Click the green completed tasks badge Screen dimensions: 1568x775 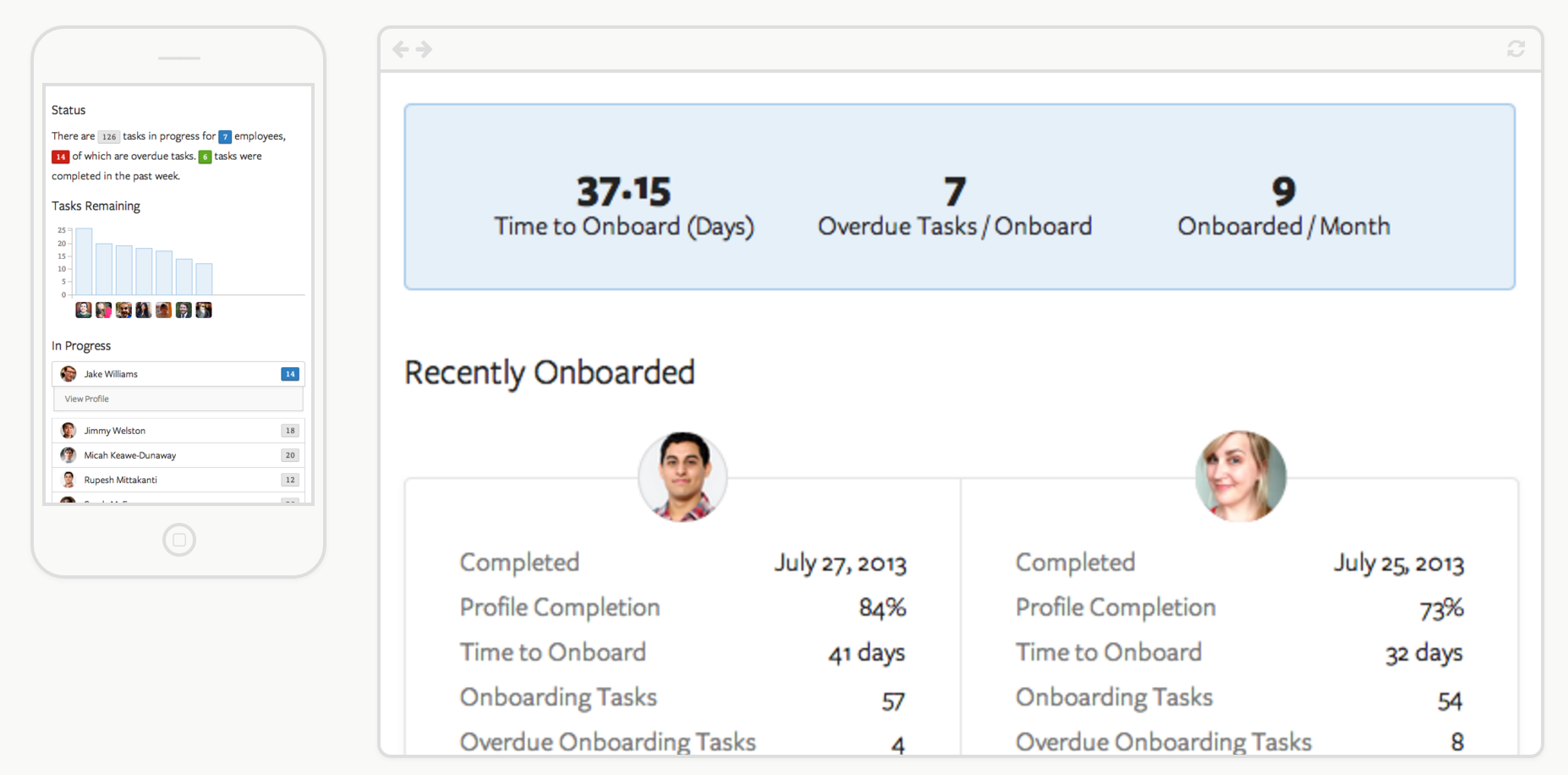[x=205, y=157]
